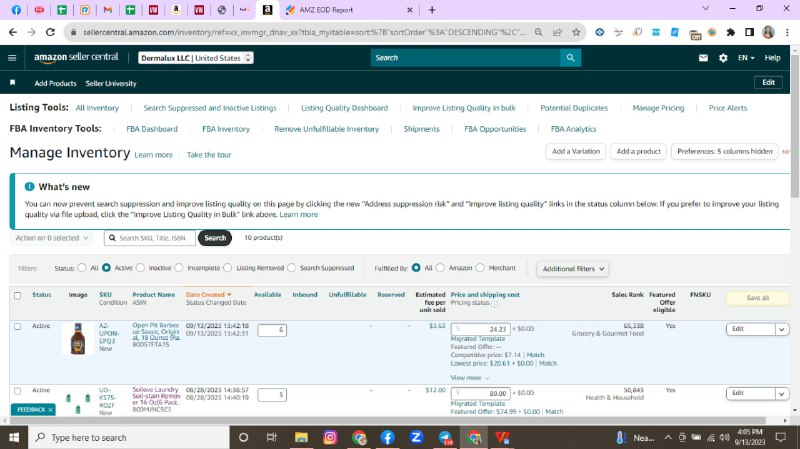
Task: Check the Solieve Laundry row checkbox
Action: [18, 391]
